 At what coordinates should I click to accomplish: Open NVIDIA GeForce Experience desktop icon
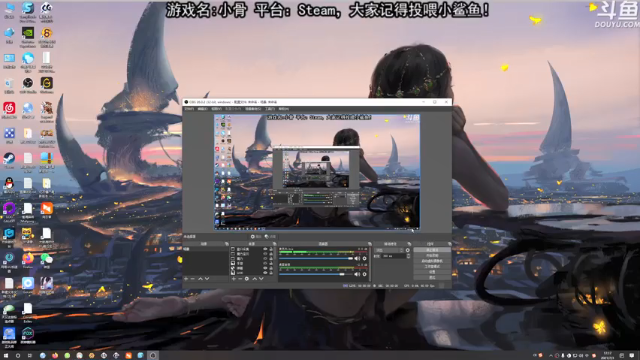28,33
